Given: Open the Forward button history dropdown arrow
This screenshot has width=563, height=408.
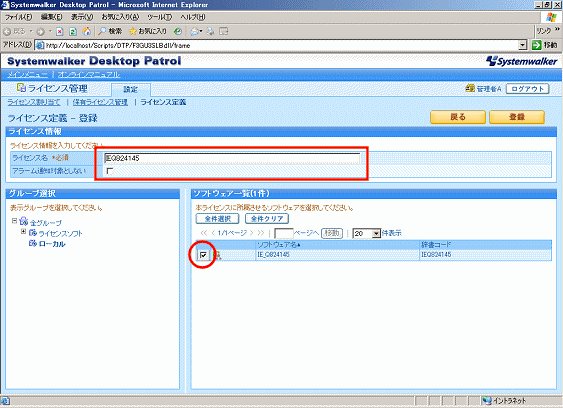Looking at the screenshot, I should pos(50,31).
